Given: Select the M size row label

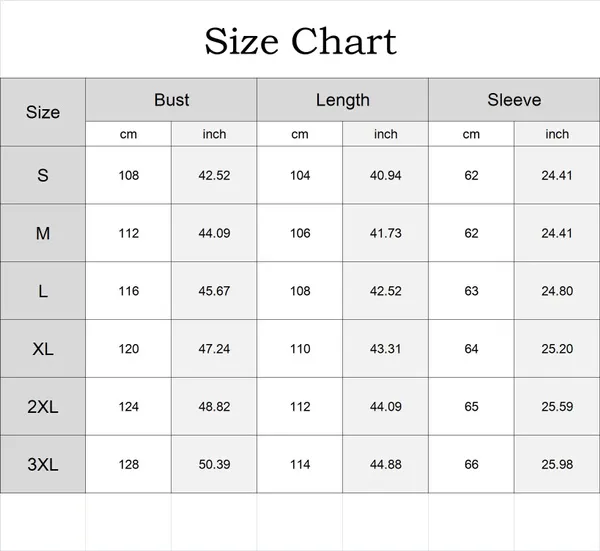Looking at the screenshot, I should (x=43, y=233).
